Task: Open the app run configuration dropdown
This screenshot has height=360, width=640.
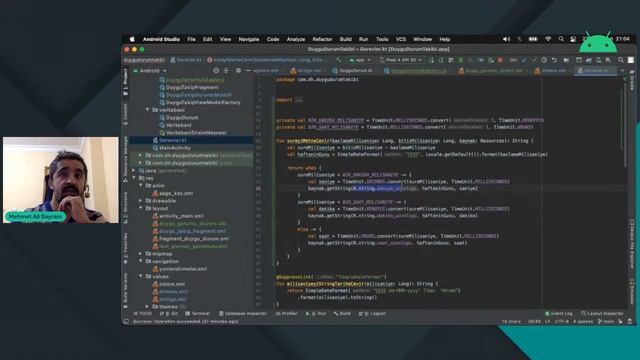Action: click(360, 60)
